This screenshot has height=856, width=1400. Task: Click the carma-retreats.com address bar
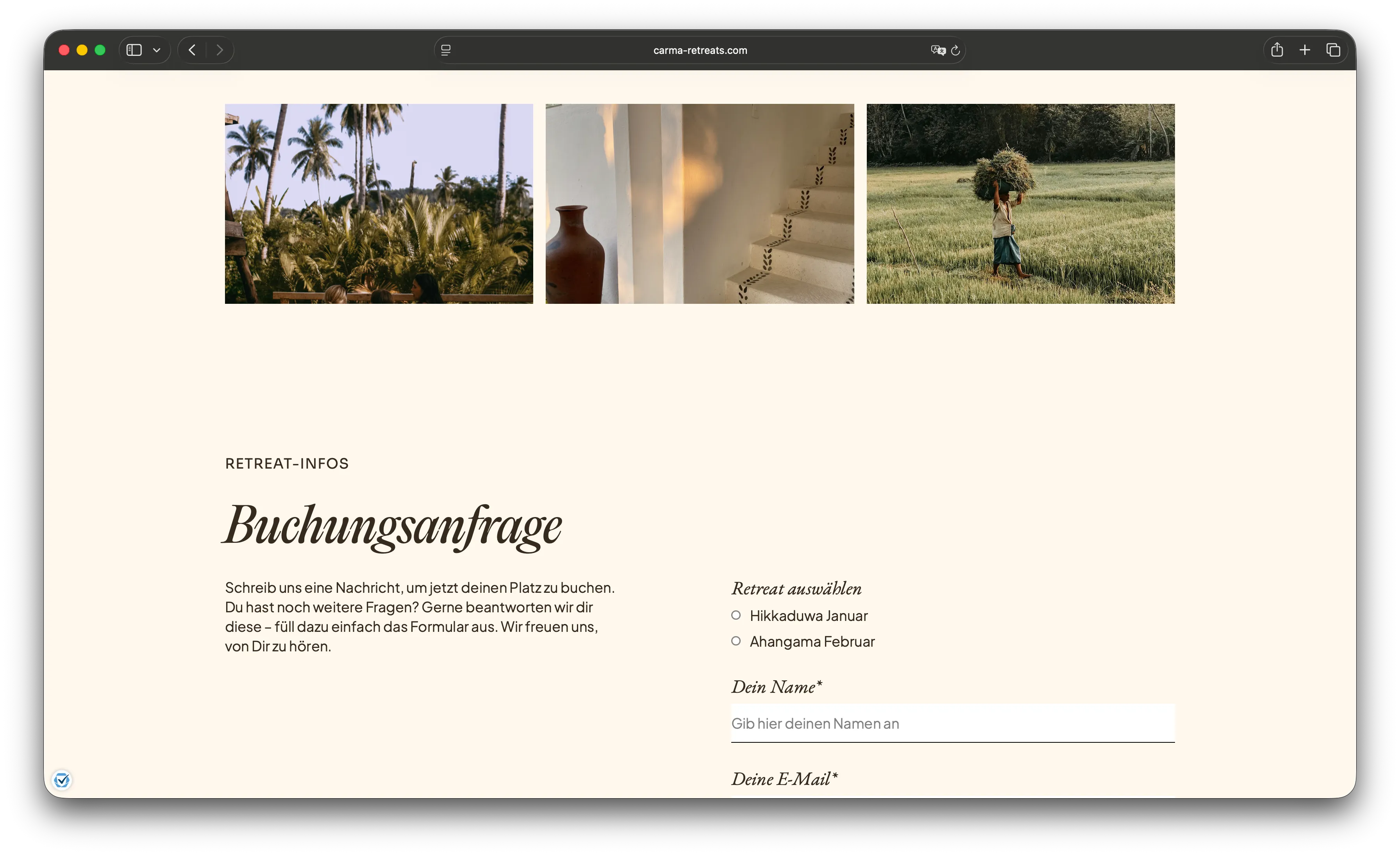point(700,50)
